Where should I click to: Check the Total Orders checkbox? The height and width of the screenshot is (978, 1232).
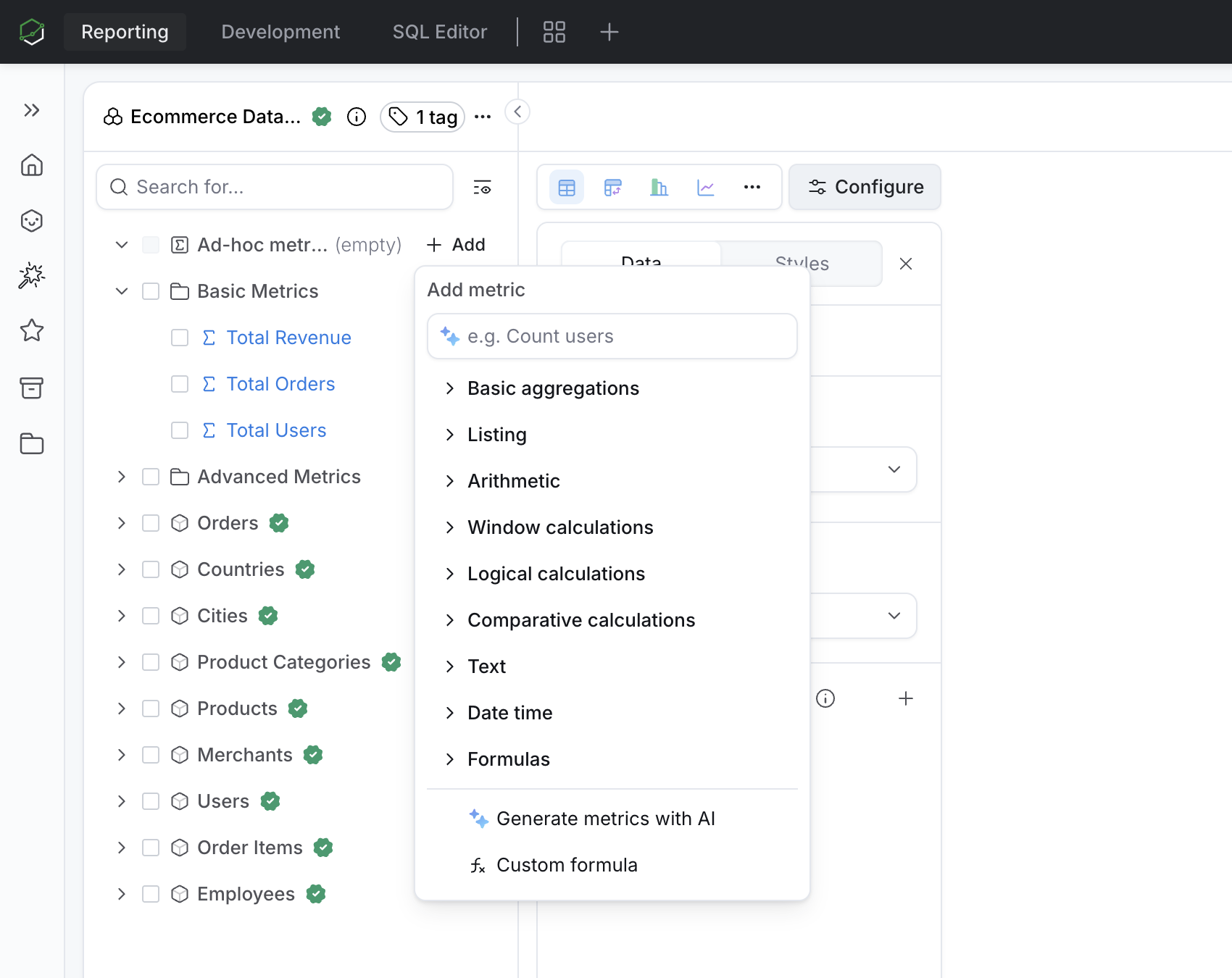(x=180, y=384)
